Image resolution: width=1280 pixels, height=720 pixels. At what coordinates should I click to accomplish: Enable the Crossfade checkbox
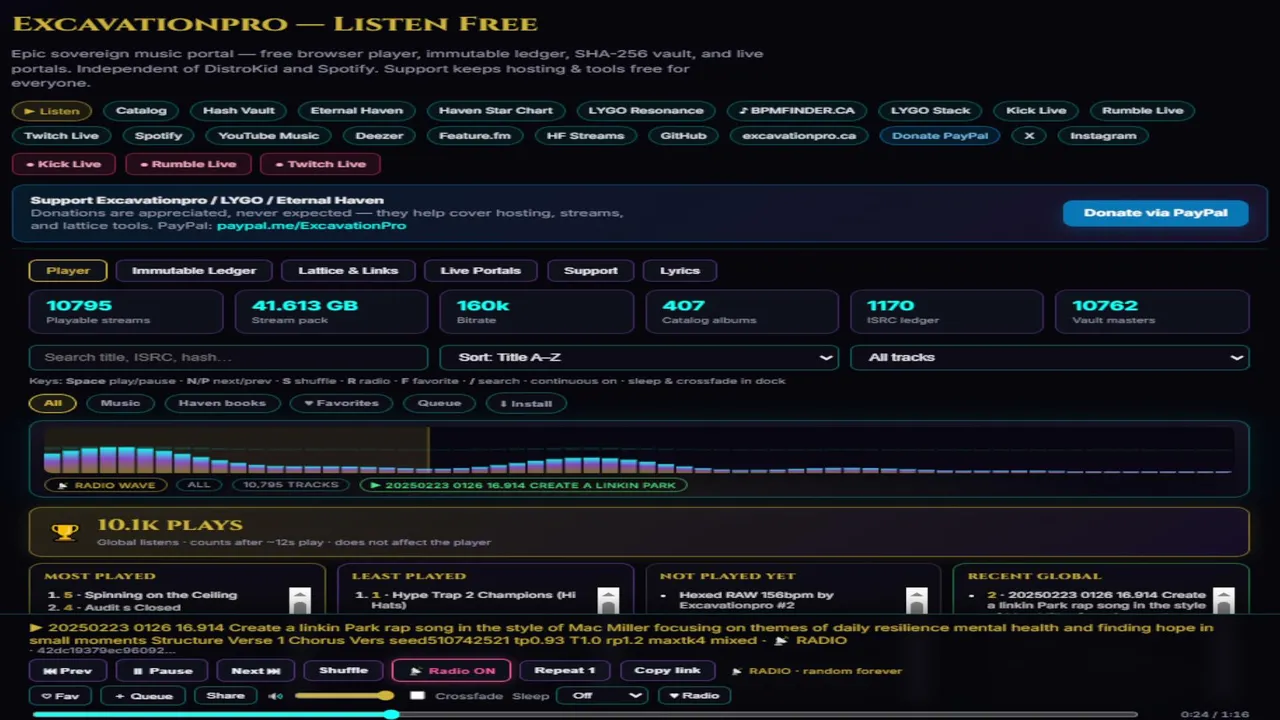(x=417, y=696)
